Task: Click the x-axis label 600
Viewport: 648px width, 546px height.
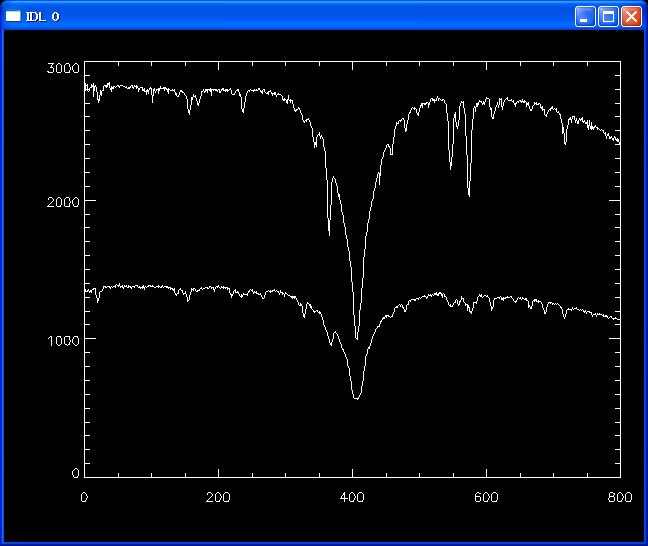Action: 486,497
